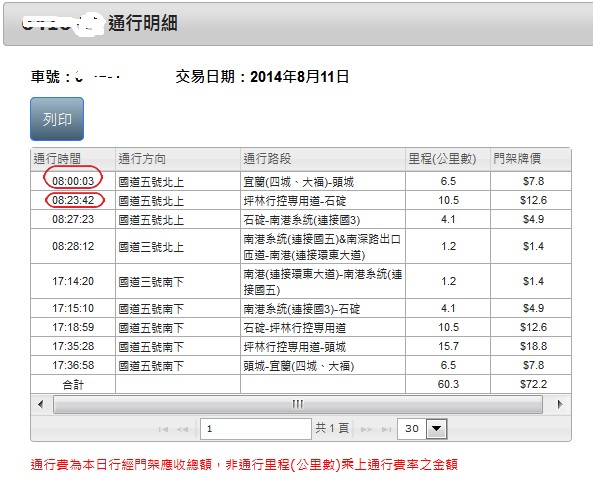The height and width of the screenshot is (492, 593).
Task: Select the 08:27:23 time cell
Action: click(x=73, y=219)
